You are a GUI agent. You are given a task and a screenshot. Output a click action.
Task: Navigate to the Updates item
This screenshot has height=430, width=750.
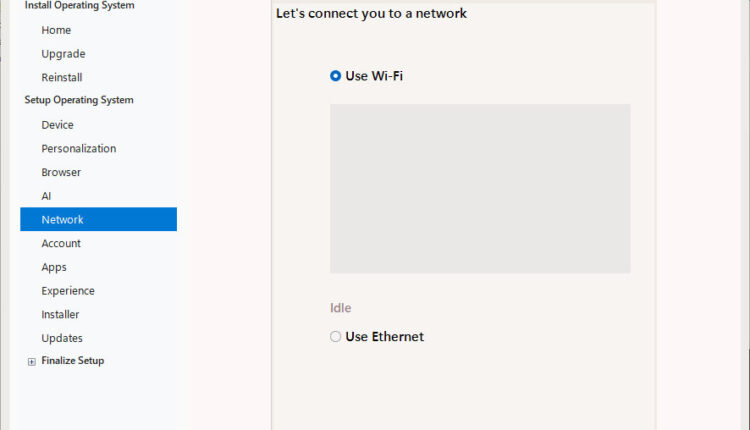(x=62, y=338)
